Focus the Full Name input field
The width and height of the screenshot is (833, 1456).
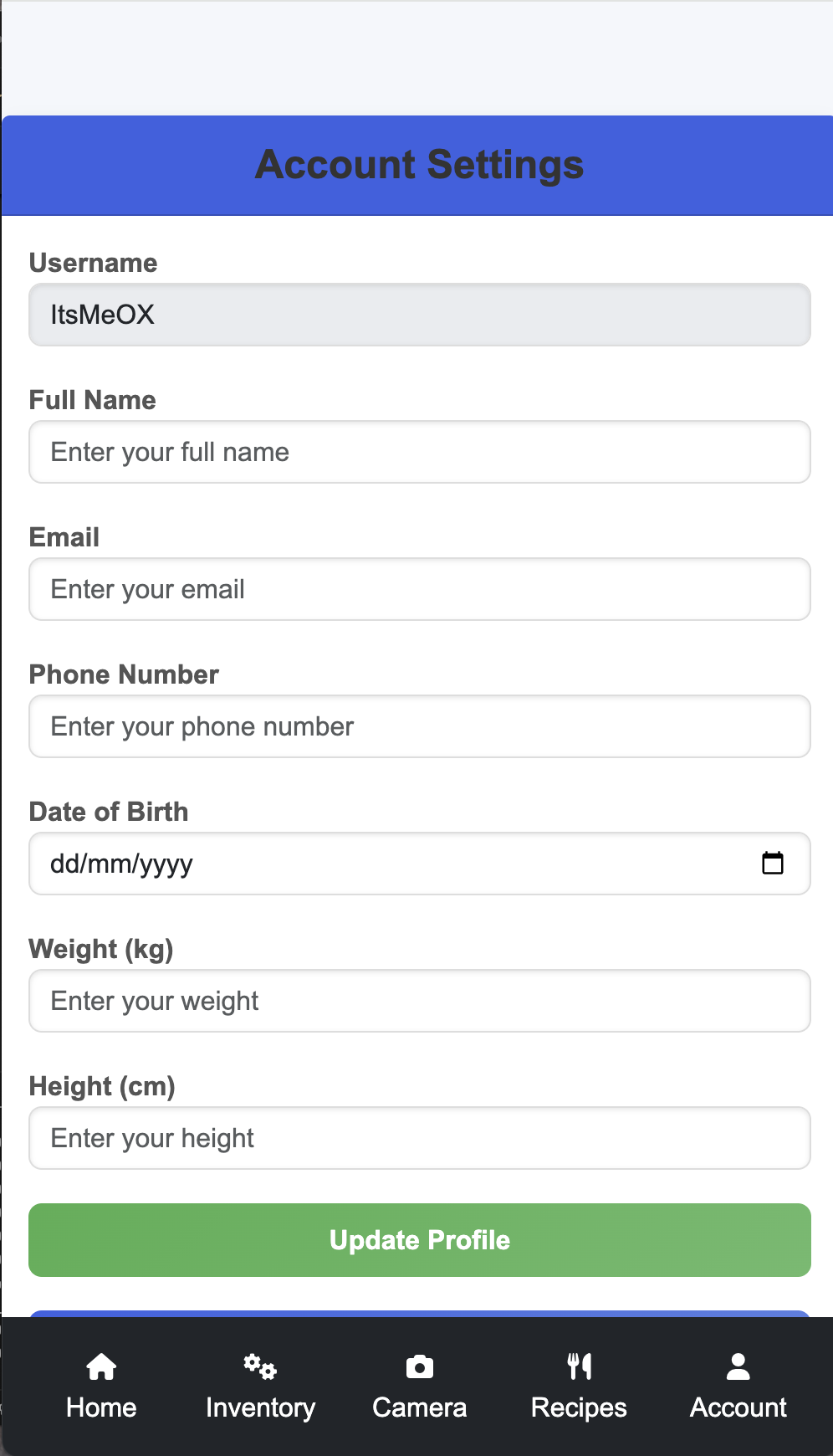coord(419,452)
